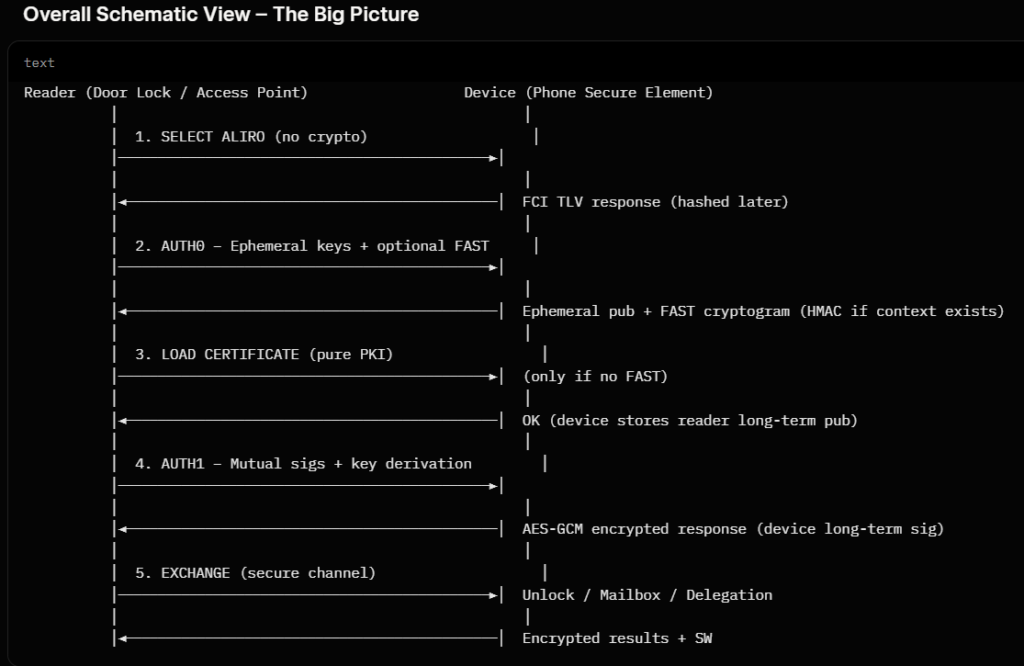Click the "Device (Phone Secure Element)" column header
The width and height of the screenshot is (1024, 666).
588,93
